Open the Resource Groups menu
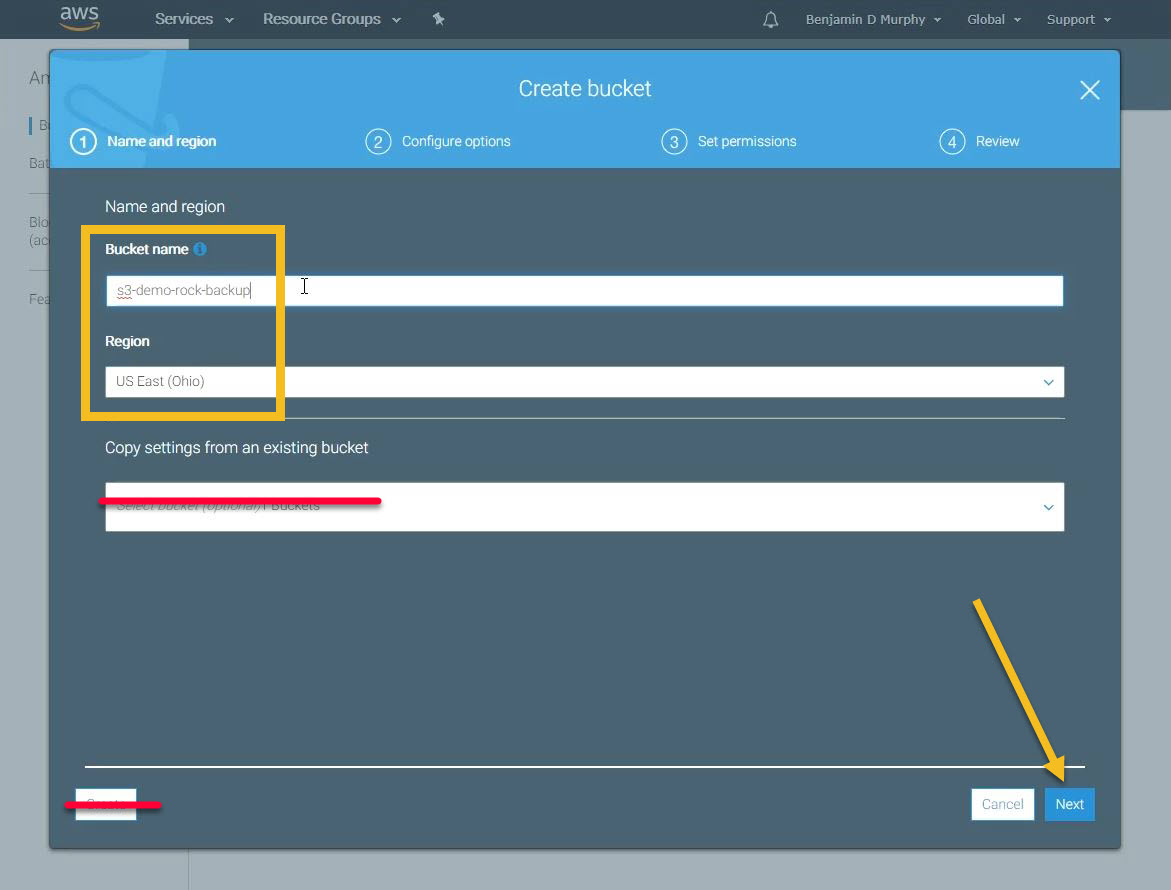Viewport: 1171px width, 890px height. (332, 19)
